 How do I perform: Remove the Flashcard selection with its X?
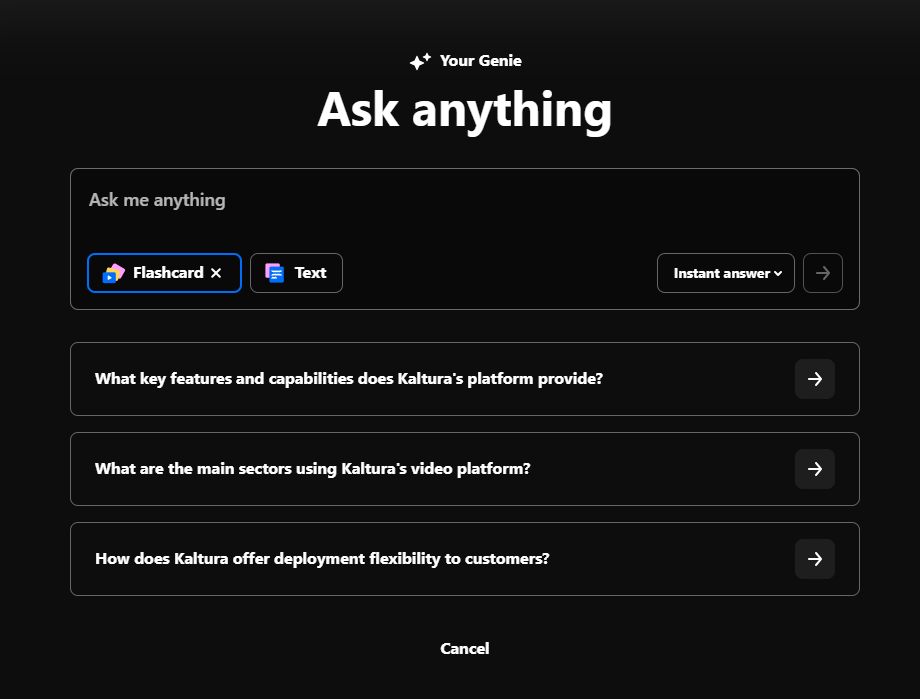pos(216,273)
